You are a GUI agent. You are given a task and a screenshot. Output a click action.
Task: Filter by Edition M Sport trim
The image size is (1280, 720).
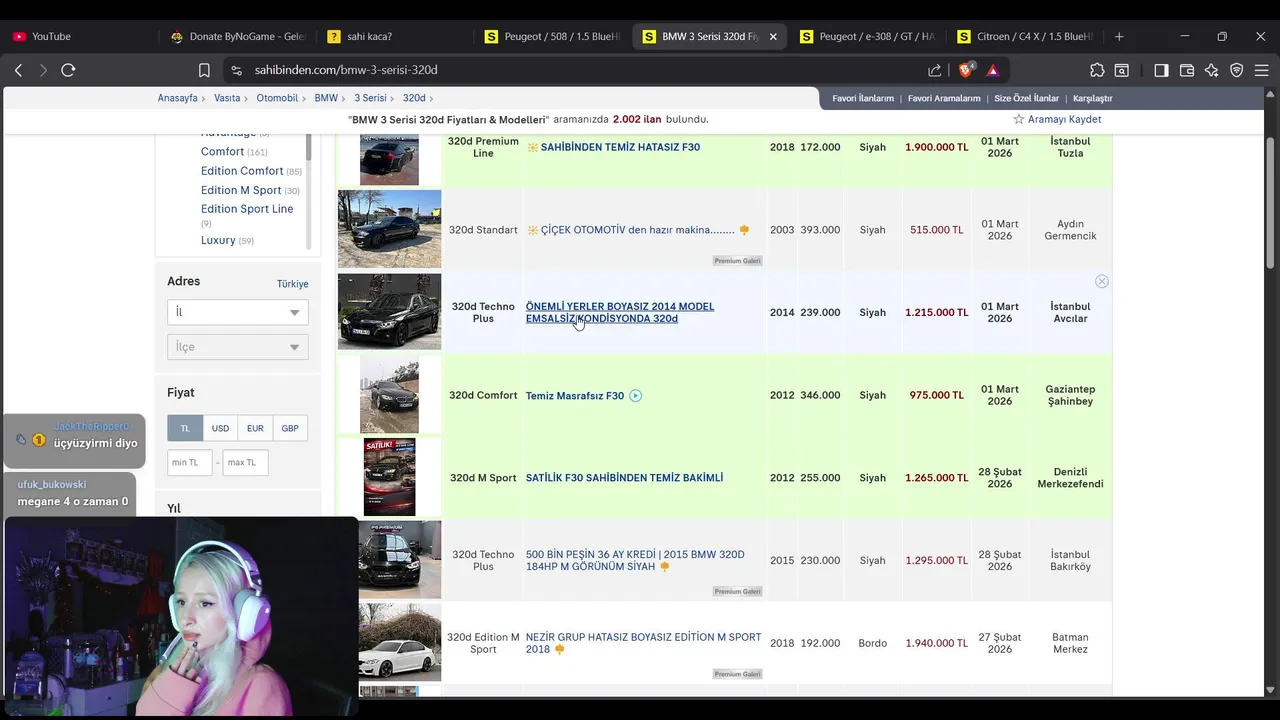(x=241, y=190)
